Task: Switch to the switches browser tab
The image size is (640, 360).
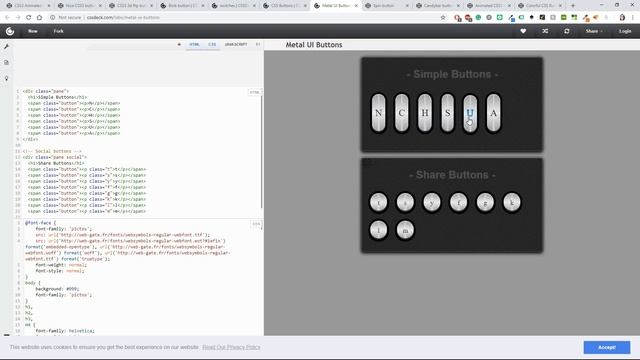Action: click(233, 6)
